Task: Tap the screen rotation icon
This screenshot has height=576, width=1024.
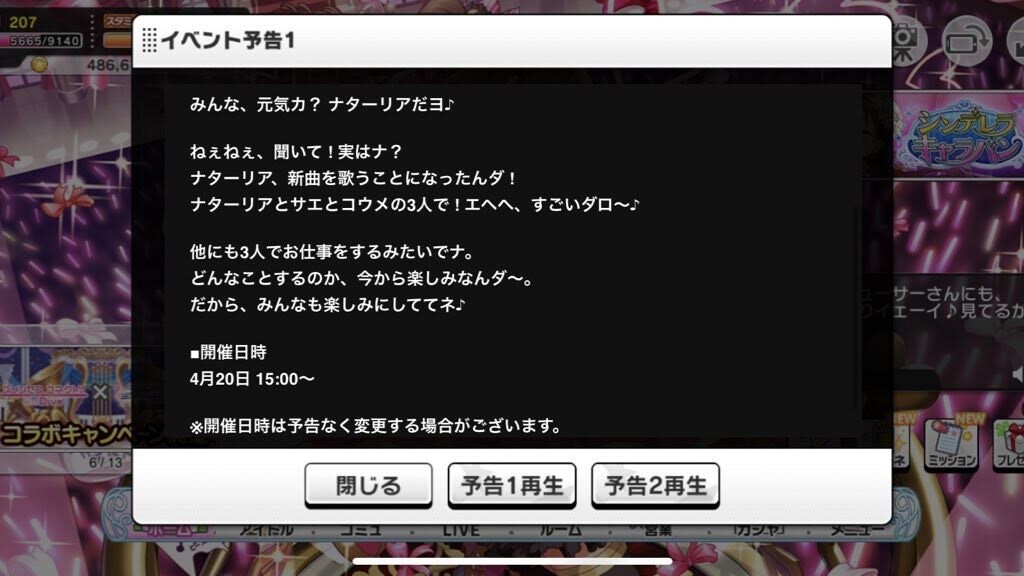Action: [967, 41]
